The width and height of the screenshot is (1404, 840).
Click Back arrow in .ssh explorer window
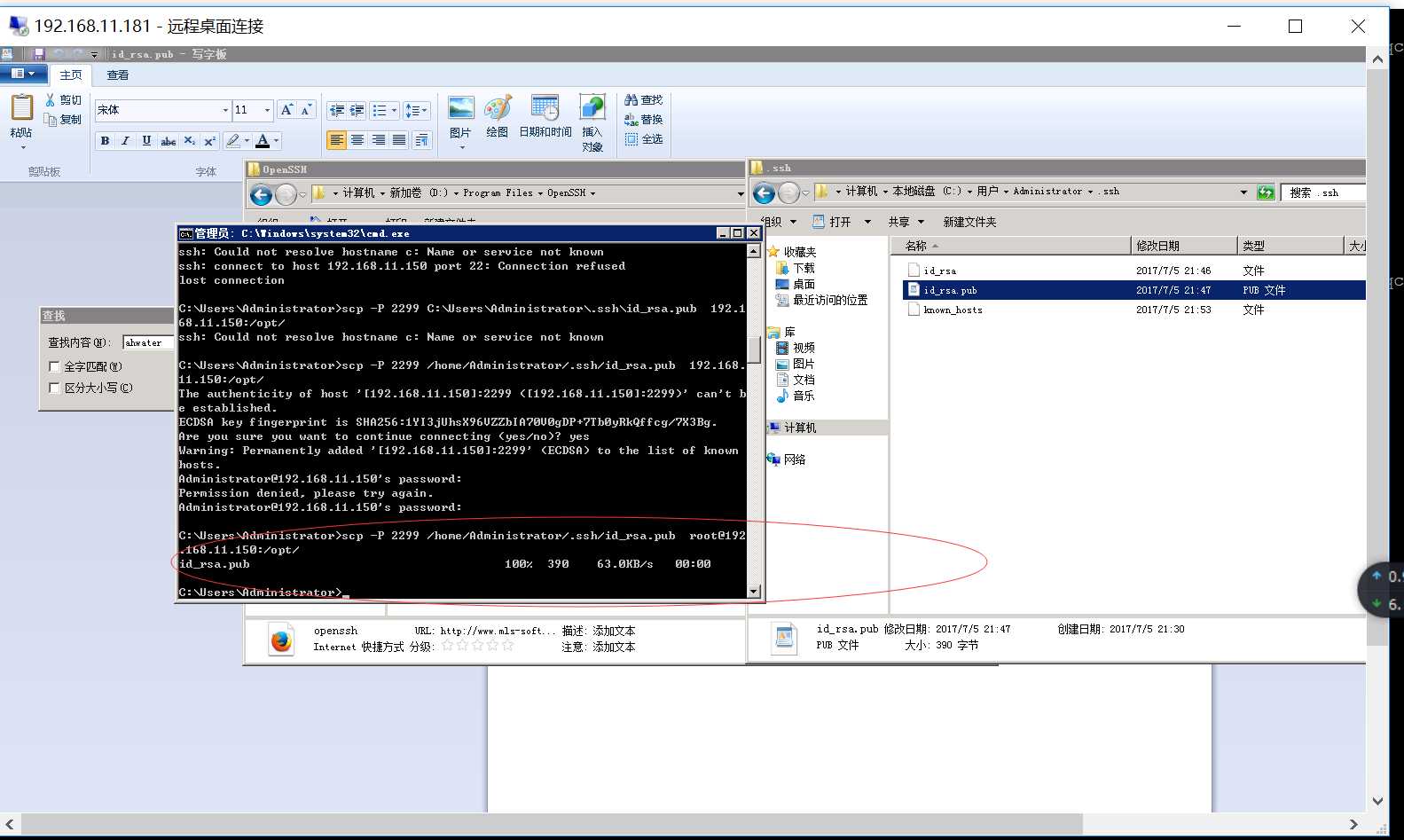click(x=764, y=192)
